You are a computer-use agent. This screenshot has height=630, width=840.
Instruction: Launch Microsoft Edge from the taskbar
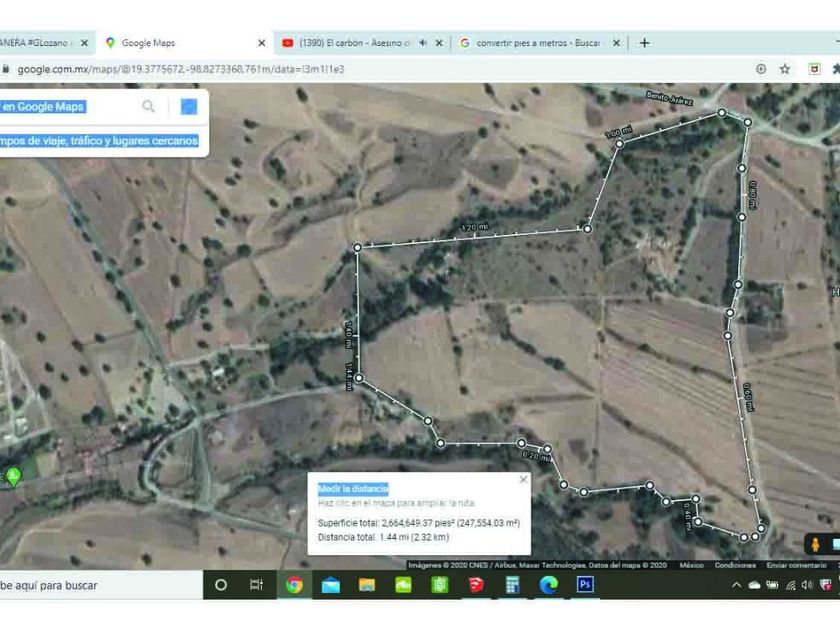[x=548, y=585]
